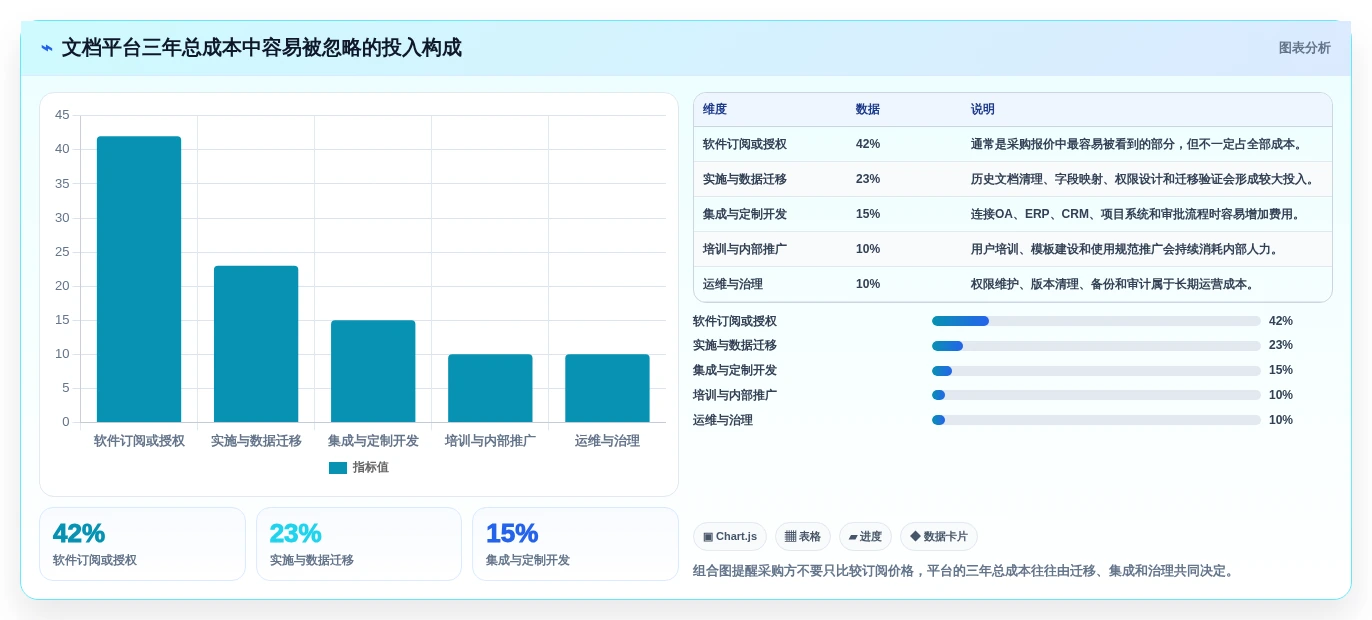The width and height of the screenshot is (1372, 620).
Task: Open the 15% 集成与定制开发 stat card
Action: (575, 544)
